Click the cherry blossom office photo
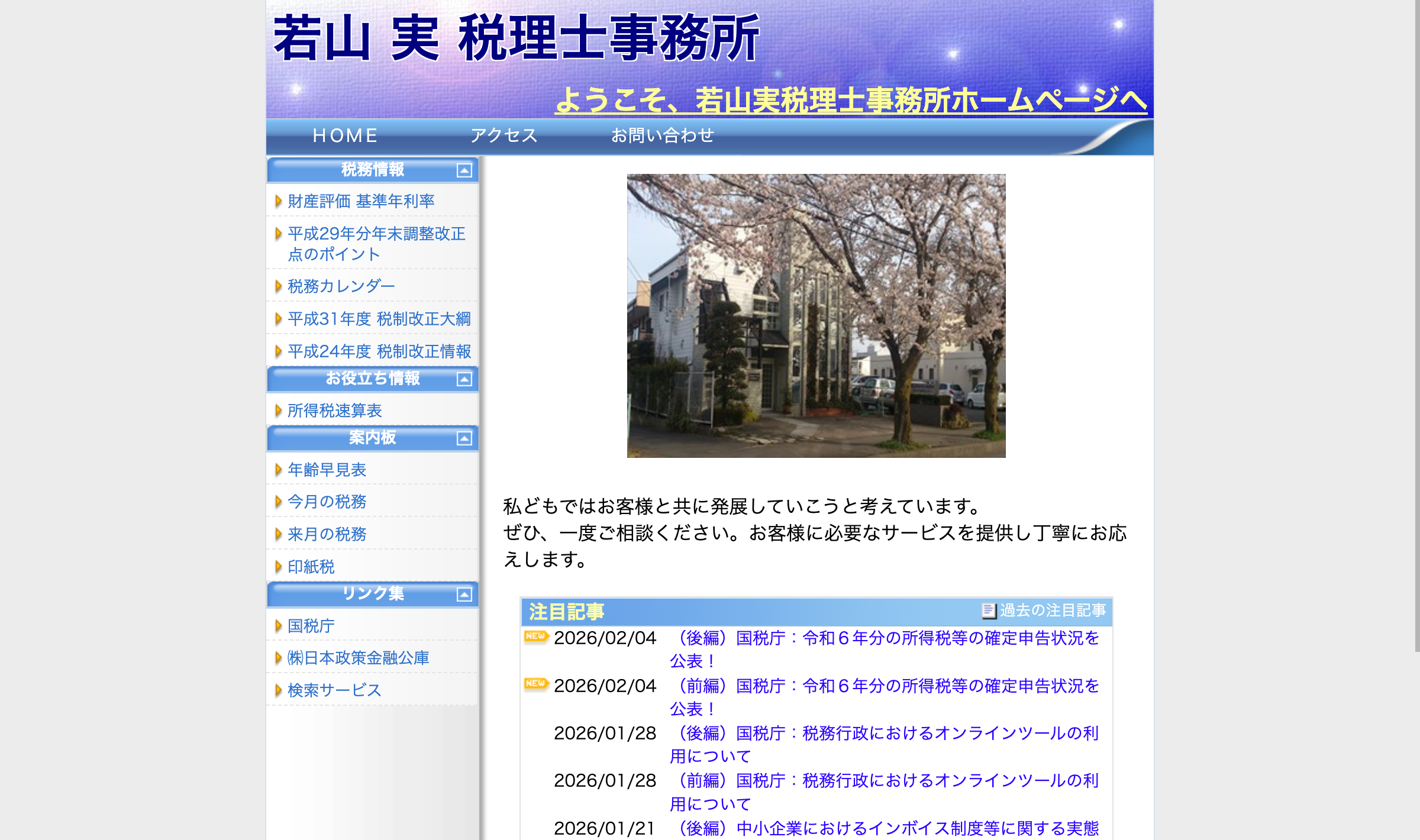1420x840 pixels. pyautogui.click(x=816, y=315)
